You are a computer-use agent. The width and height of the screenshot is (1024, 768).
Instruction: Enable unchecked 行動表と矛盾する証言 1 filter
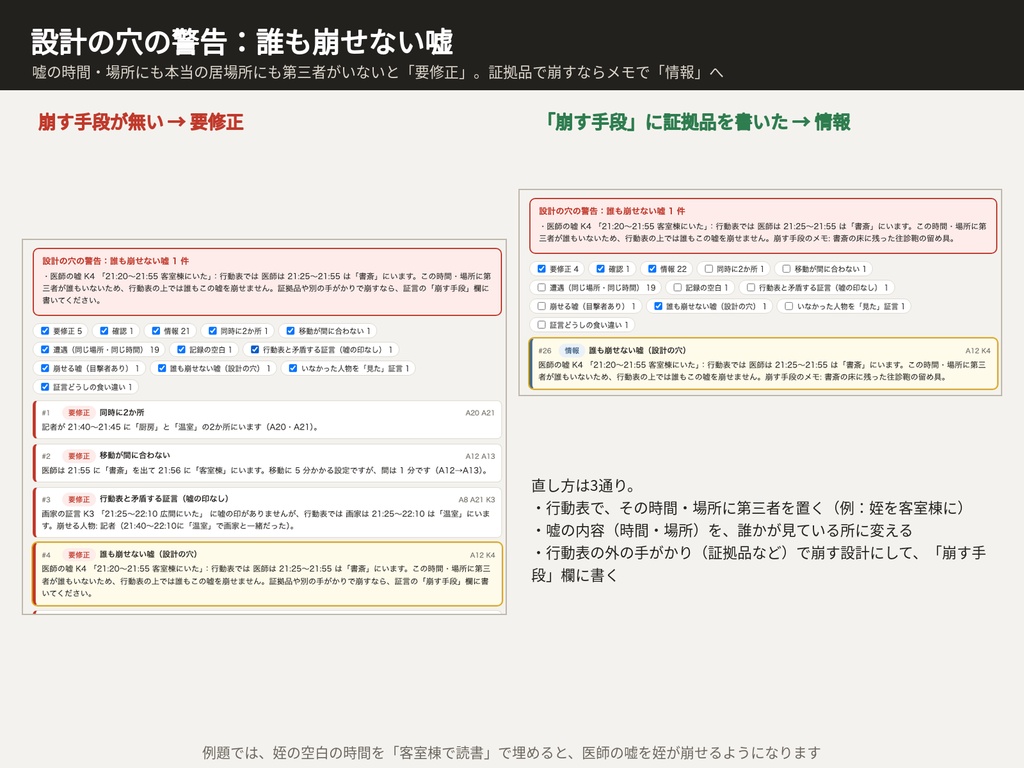pos(751,287)
